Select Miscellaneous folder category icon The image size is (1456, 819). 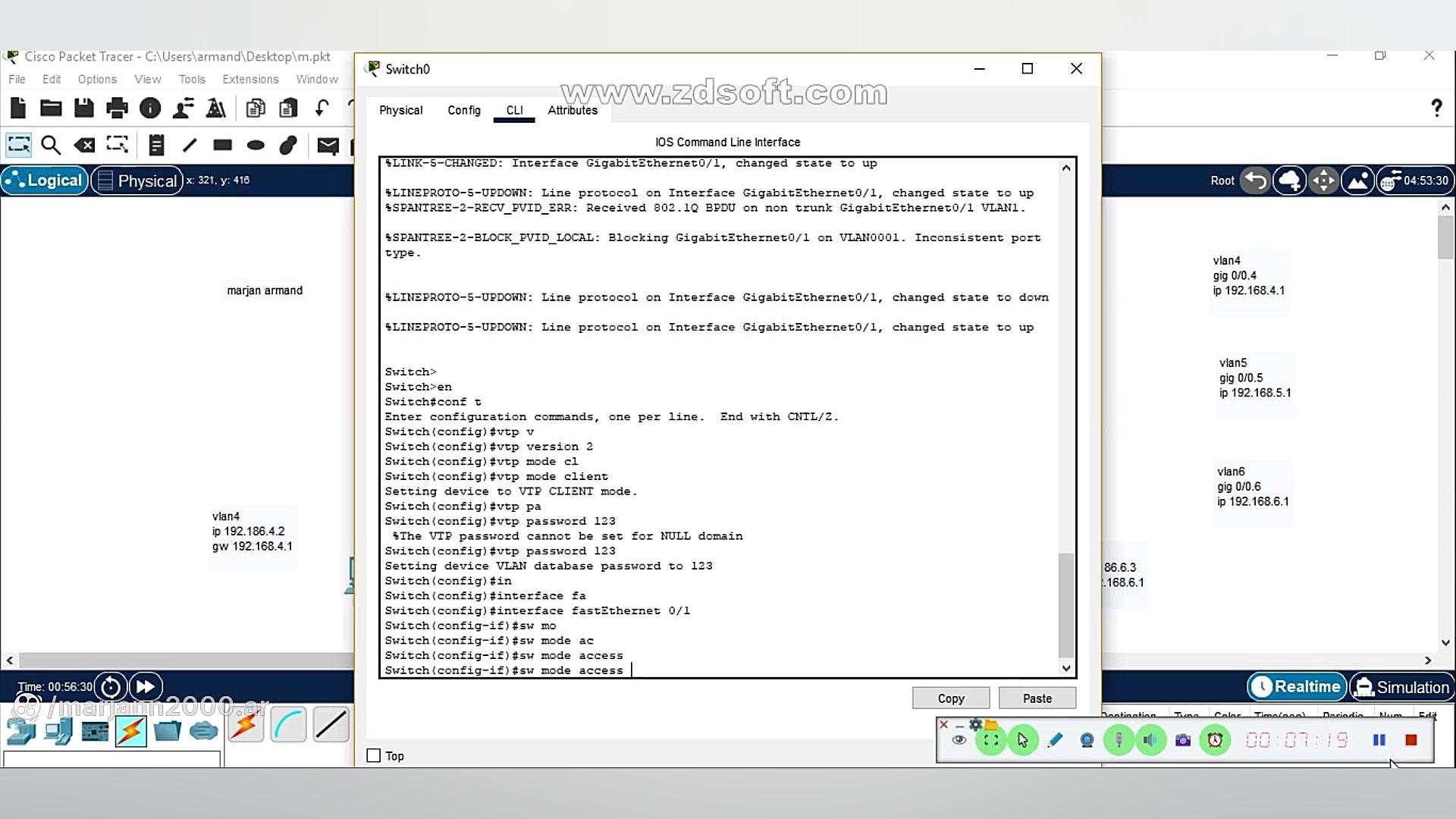coord(167,731)
